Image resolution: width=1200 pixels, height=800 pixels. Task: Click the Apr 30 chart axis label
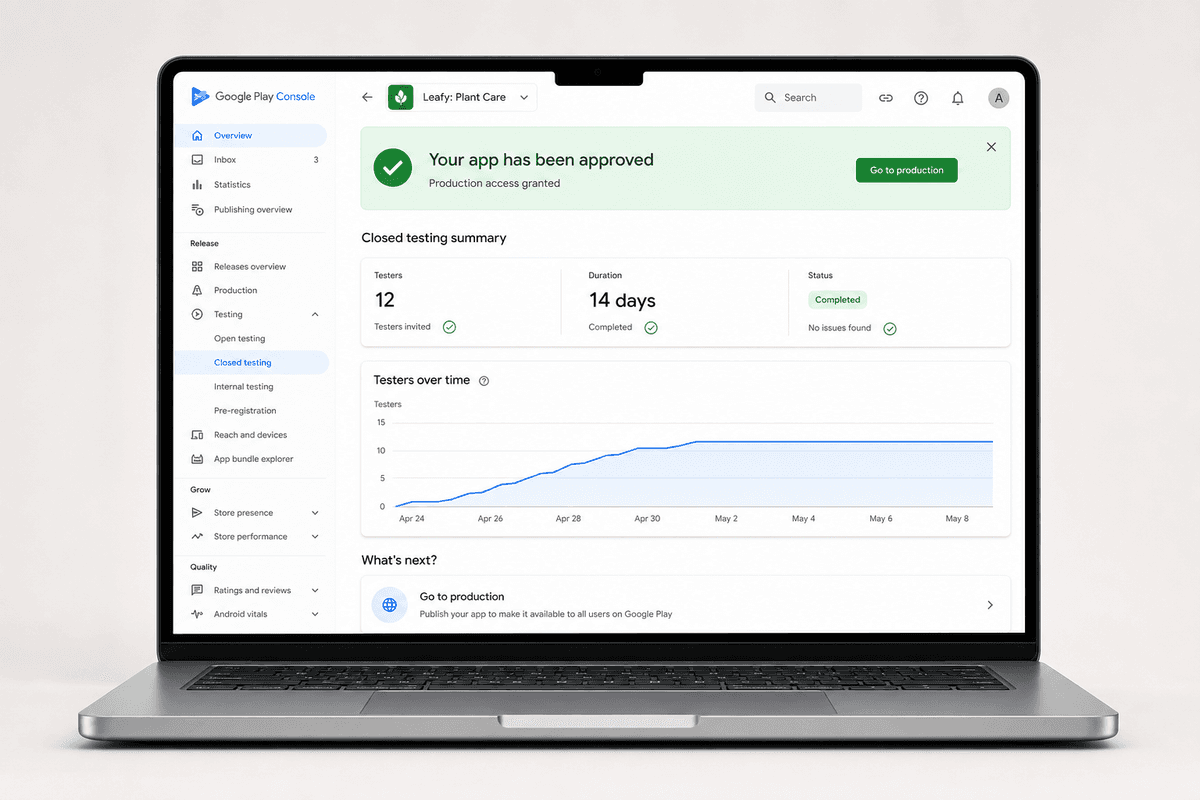(x=647, y=519)
